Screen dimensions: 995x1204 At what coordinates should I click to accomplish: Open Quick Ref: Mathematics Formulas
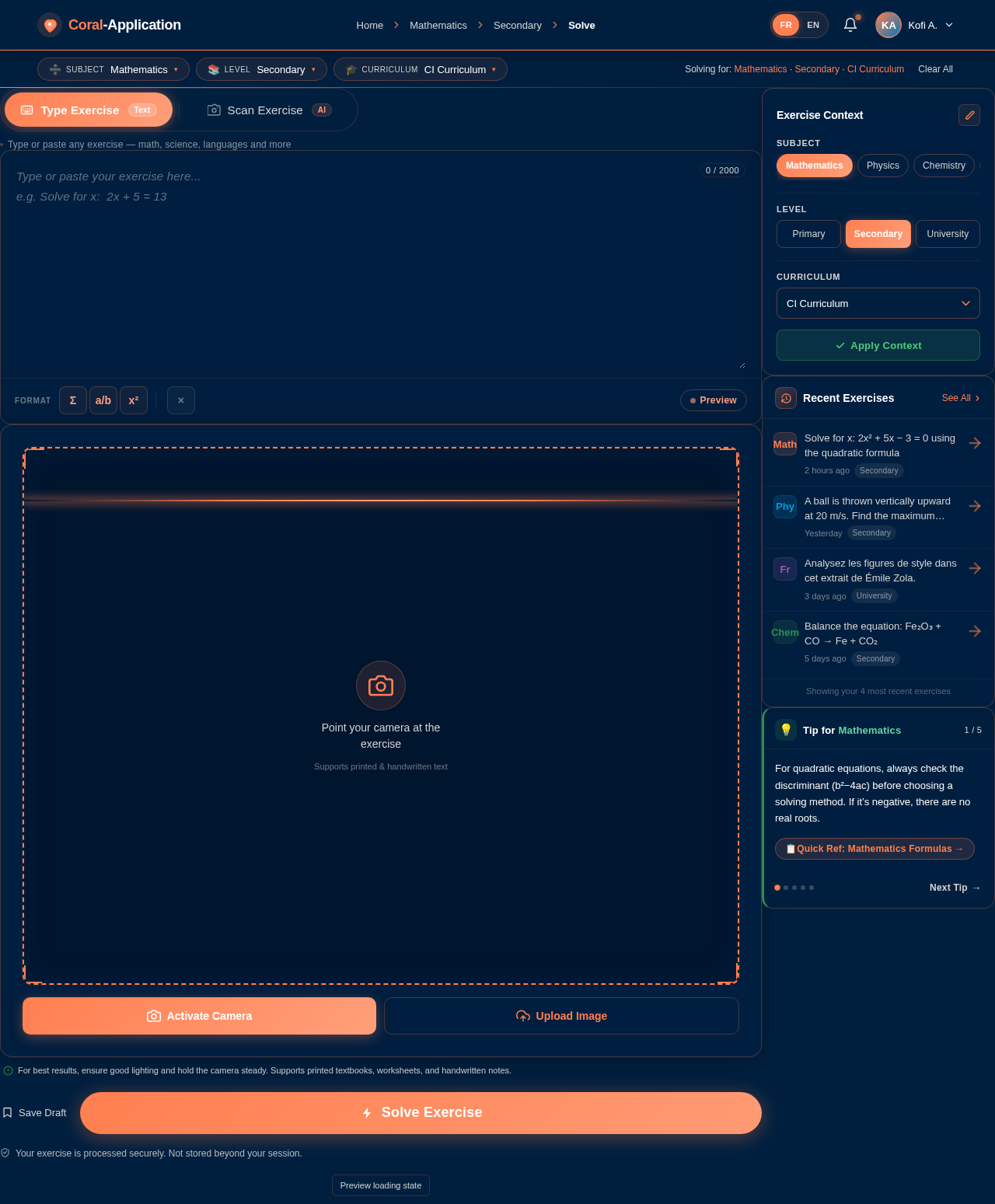pos(874,849)
